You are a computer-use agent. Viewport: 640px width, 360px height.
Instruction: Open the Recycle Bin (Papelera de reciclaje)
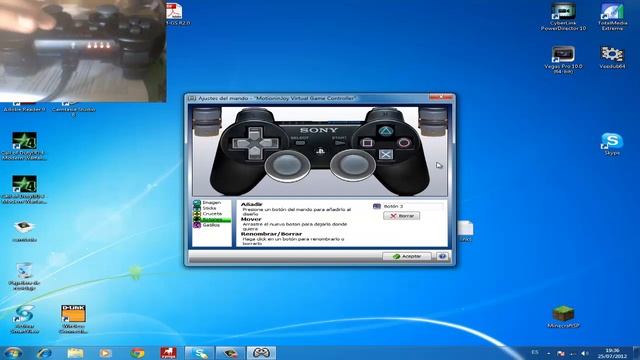(x=24, y=277)
